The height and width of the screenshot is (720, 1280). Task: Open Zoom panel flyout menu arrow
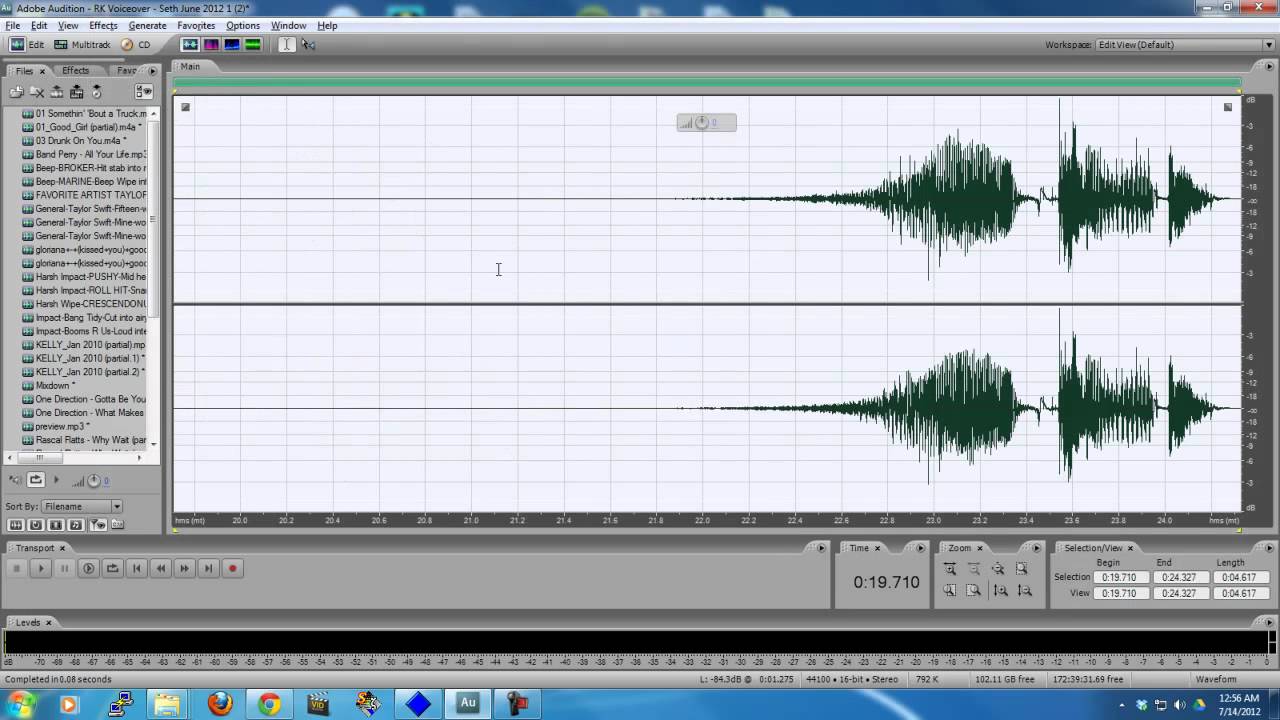[x=1036, y=548]
